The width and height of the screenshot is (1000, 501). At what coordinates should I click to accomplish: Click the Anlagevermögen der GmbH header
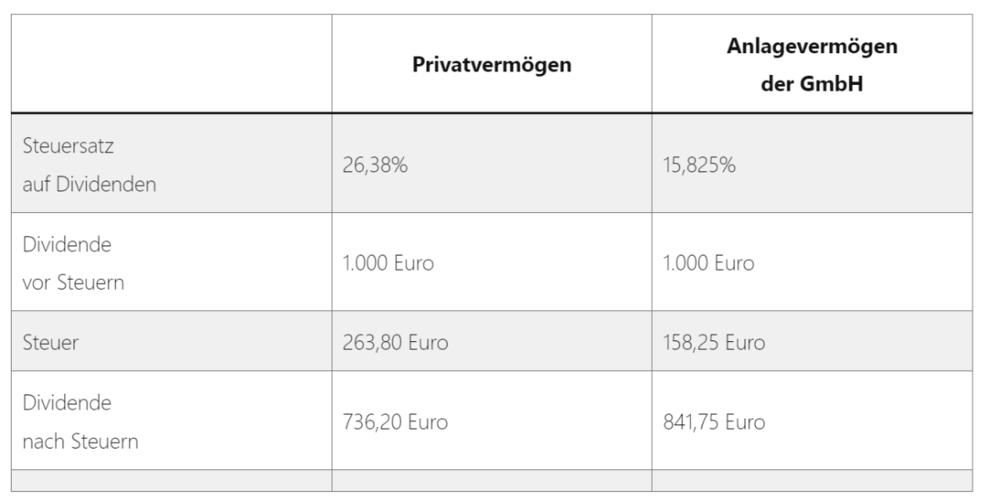(812, 64)
